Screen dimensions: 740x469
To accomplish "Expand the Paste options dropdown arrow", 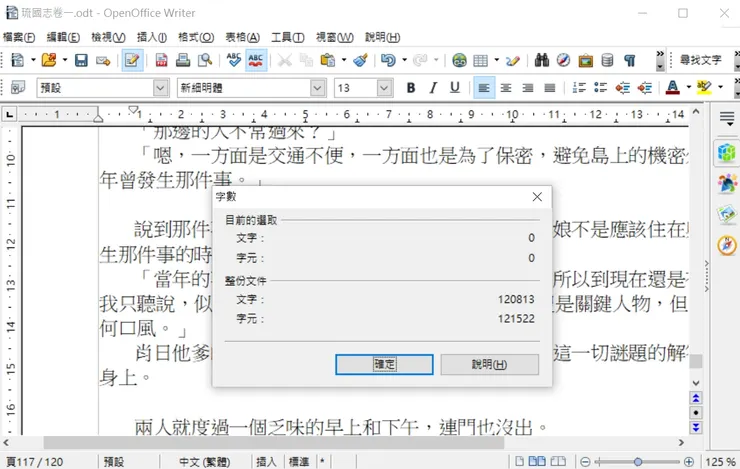I will pos(344,60).
